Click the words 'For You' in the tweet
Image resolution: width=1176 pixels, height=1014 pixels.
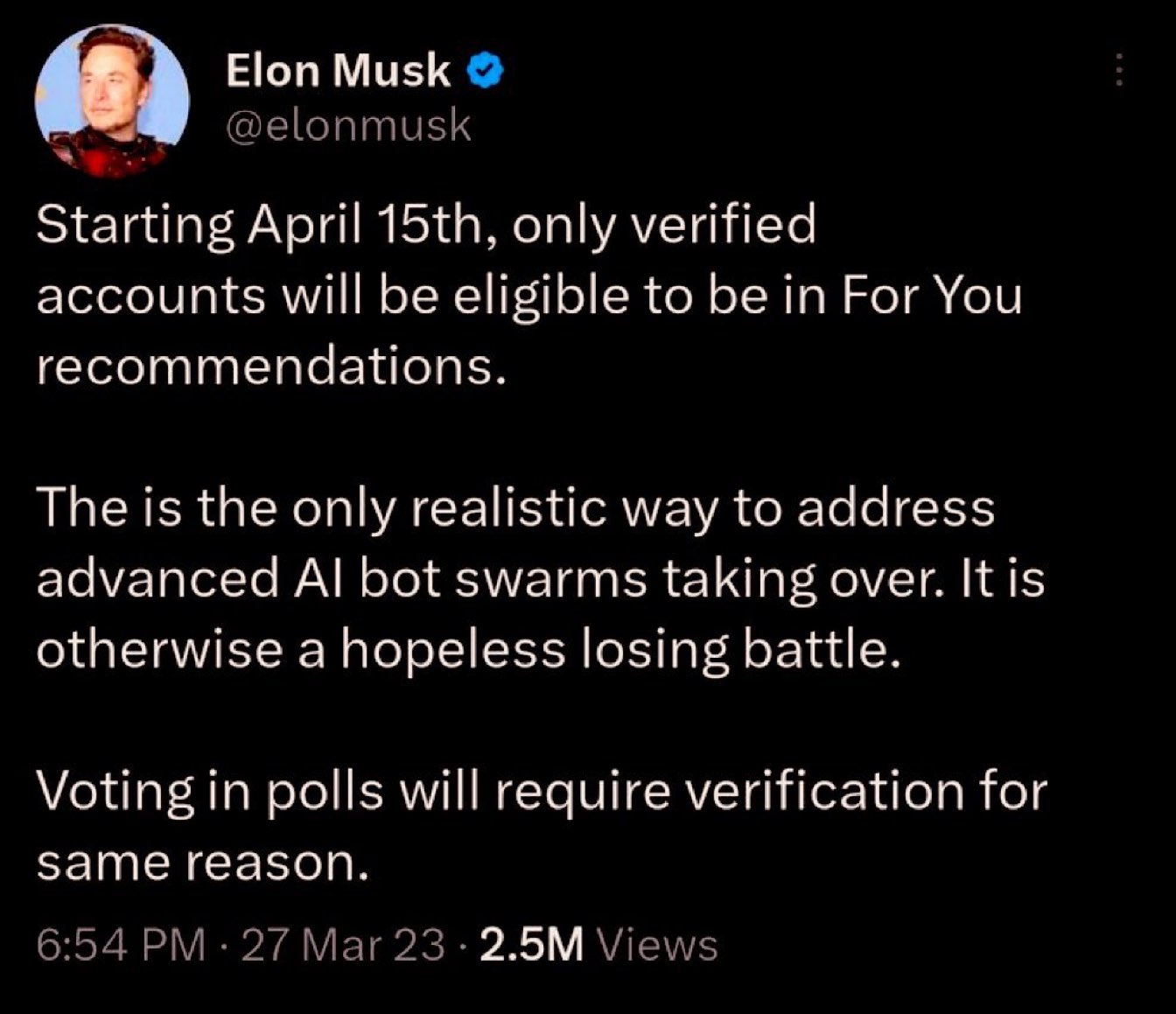[932, 296]
